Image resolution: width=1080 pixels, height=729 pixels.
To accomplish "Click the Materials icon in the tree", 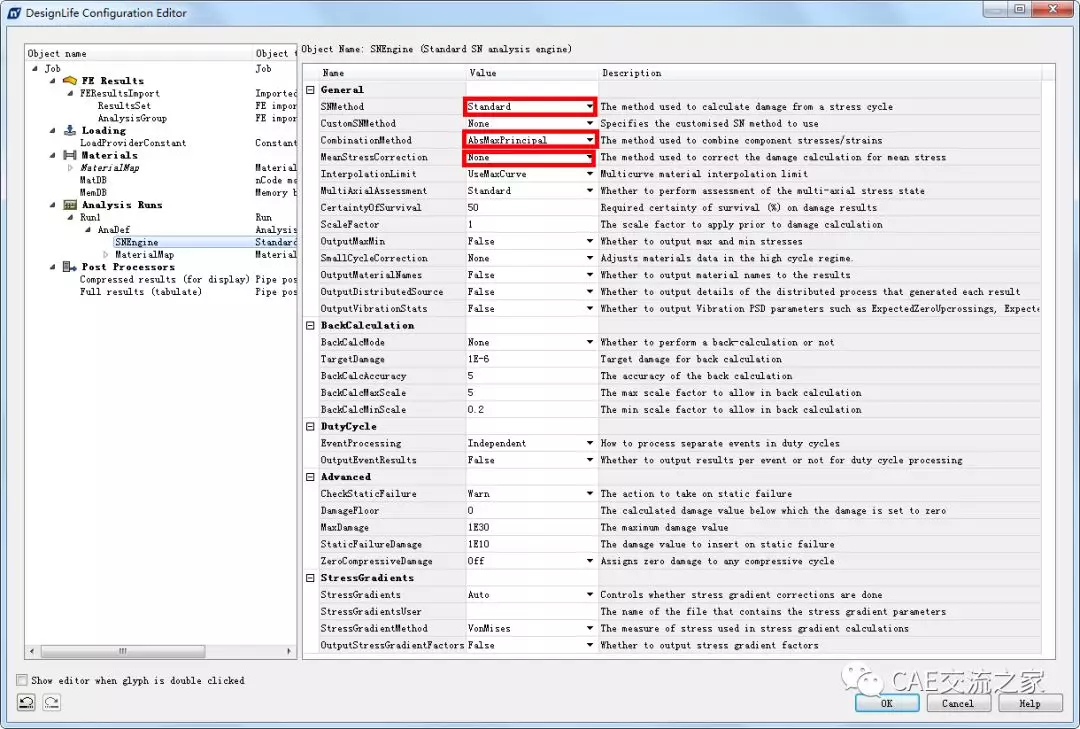I will pos(70,155).
